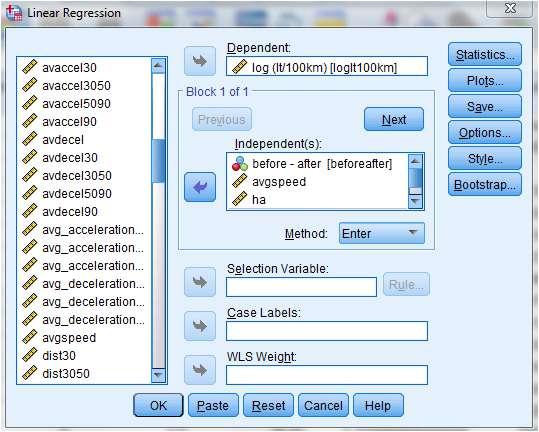Click ruler icon next to avdecel5090
539x432 pixels.
tap(30, 193)
